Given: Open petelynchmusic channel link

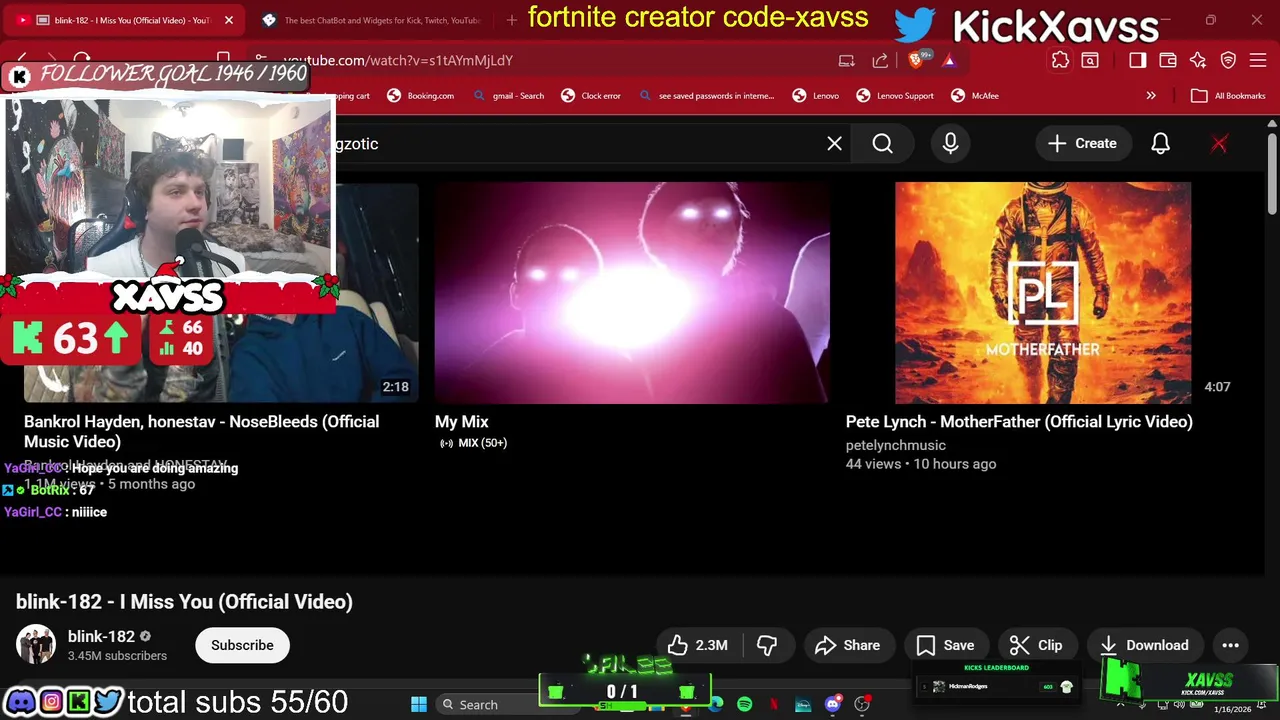Looking at the screenshot, I should tap(896, 445).
